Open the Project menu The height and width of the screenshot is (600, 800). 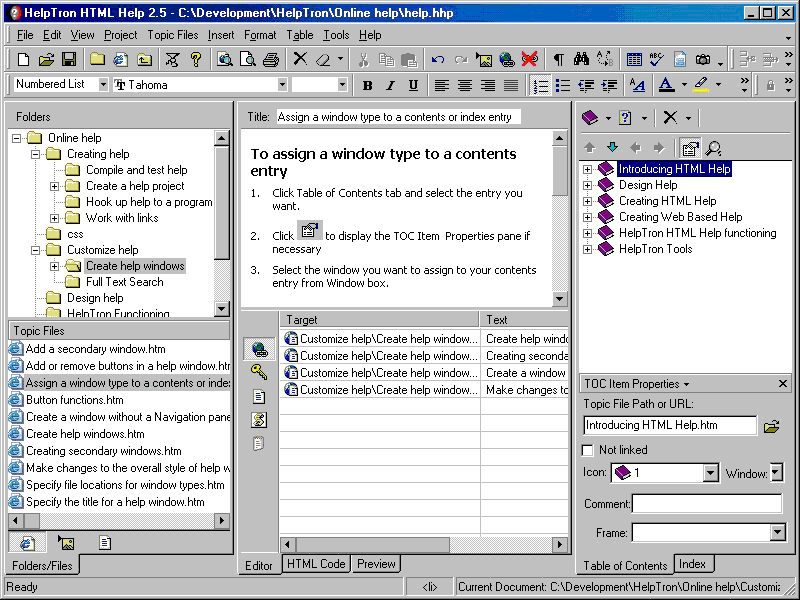(x=120, y=35)
